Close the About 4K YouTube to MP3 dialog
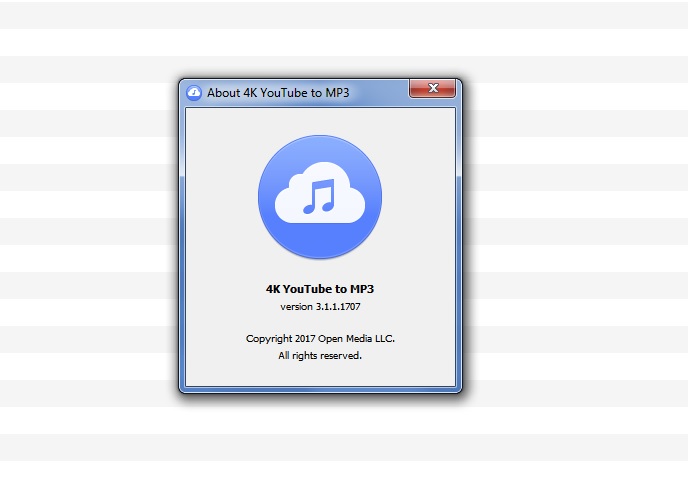The height and width of the screenshot is (487, 688). click(433, 89)
